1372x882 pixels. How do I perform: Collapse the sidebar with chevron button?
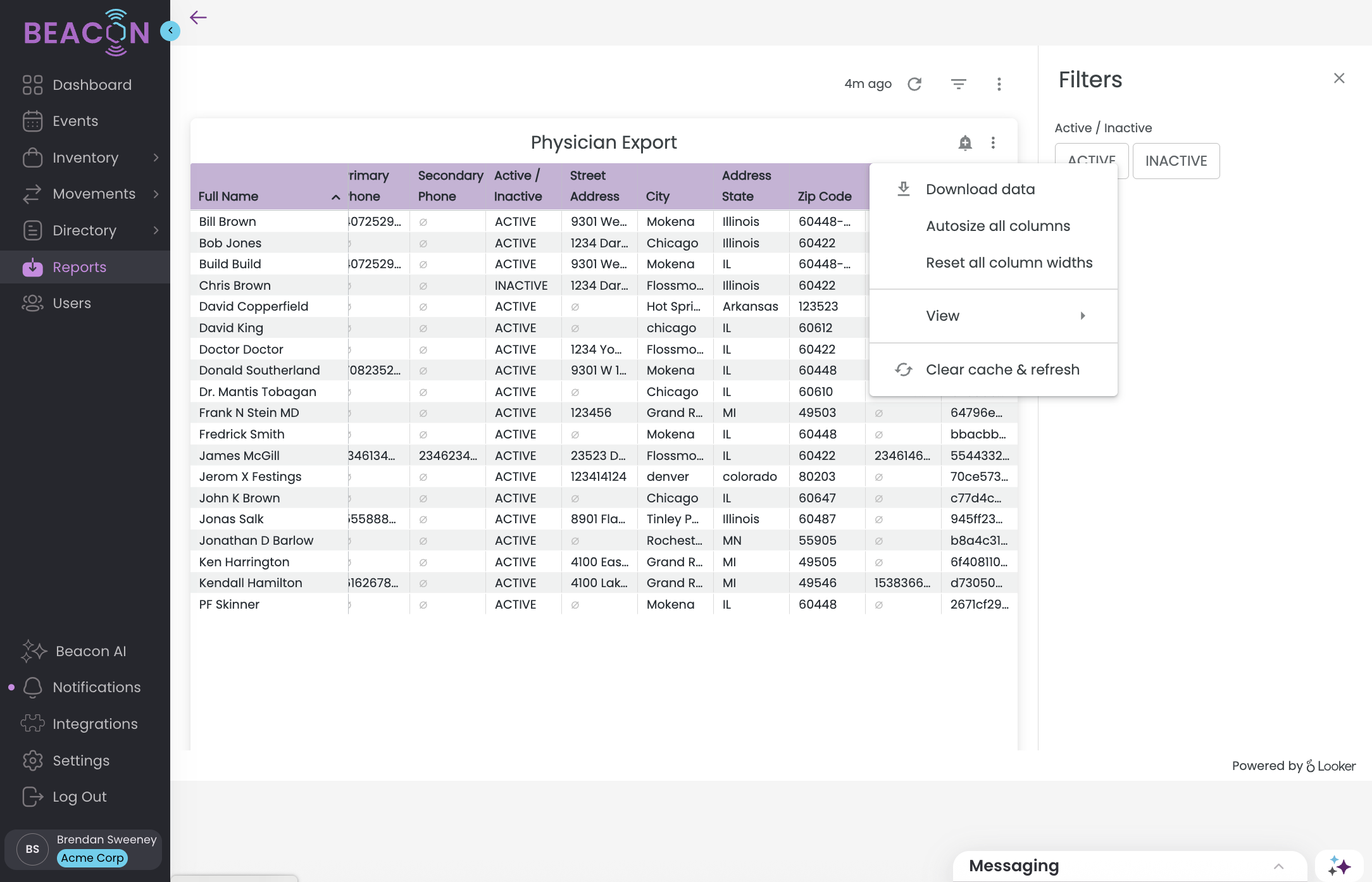pos(170,30)
